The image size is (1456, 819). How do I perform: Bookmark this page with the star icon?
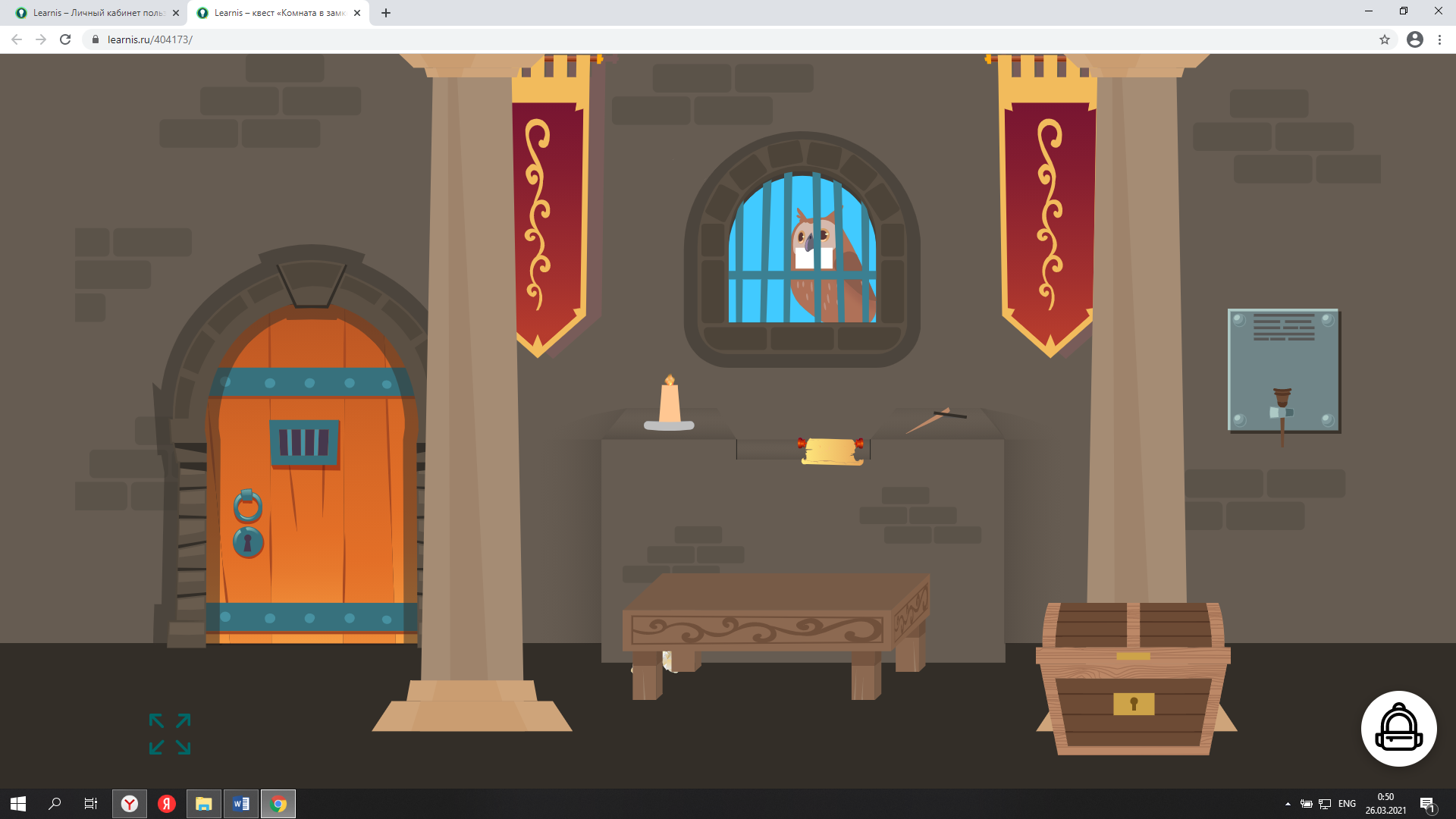[1385, 39]
